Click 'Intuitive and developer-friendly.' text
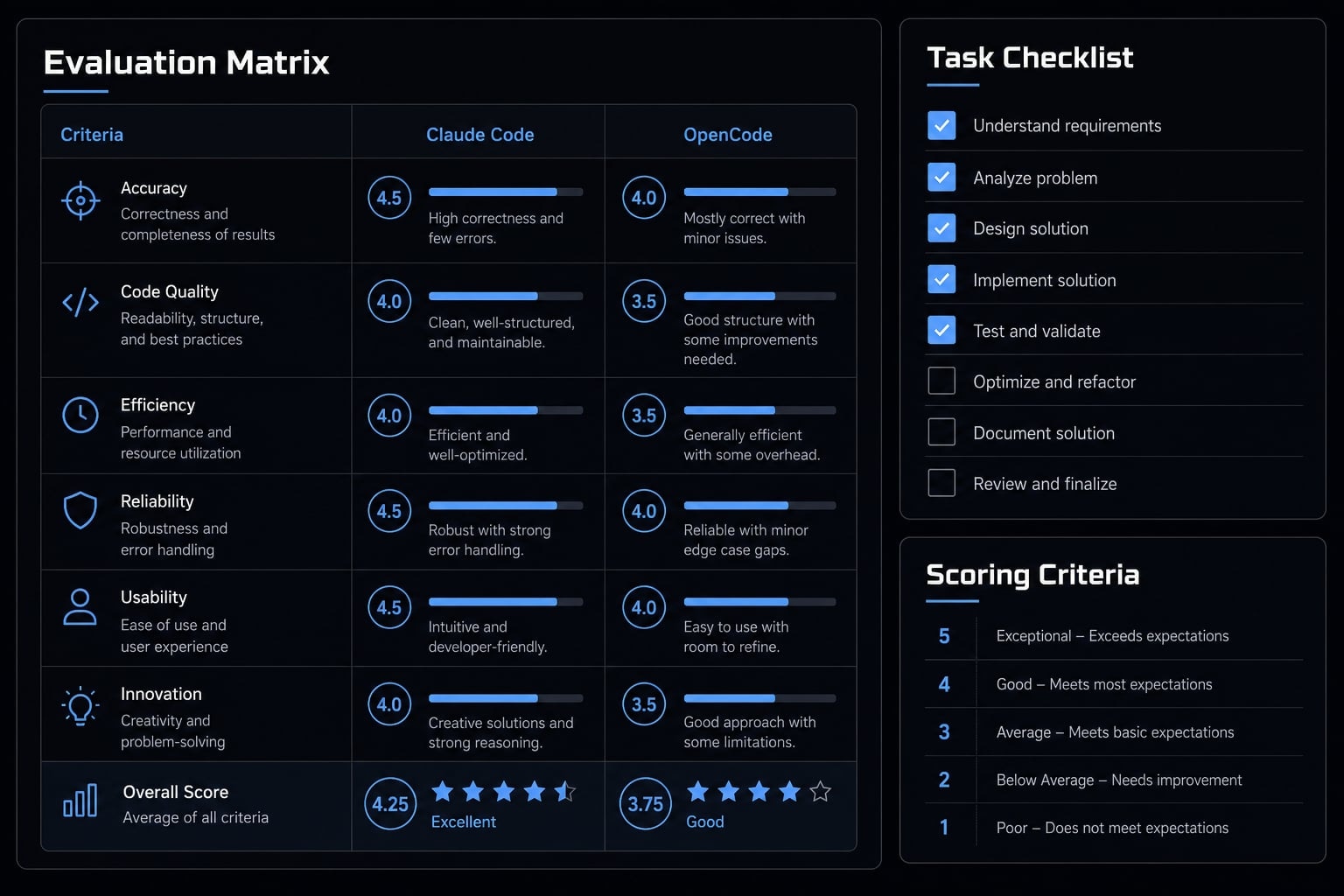The image size is (1344, 896). click(487, 636)
